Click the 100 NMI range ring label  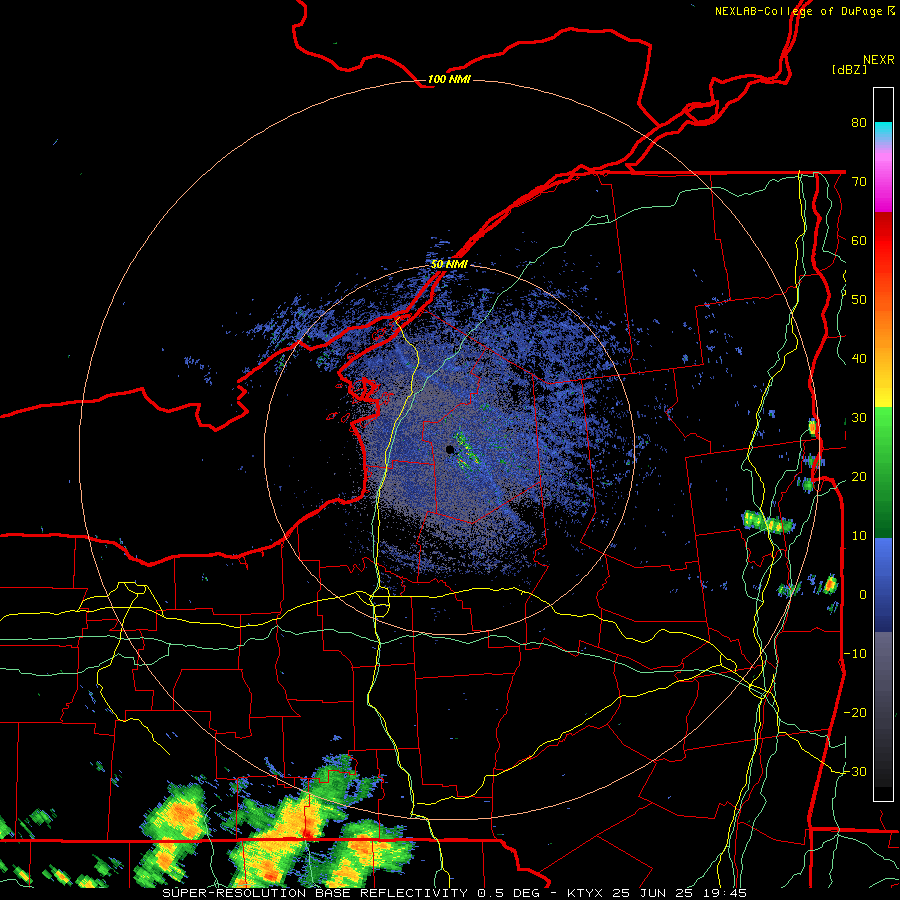(x=449, y=79)
